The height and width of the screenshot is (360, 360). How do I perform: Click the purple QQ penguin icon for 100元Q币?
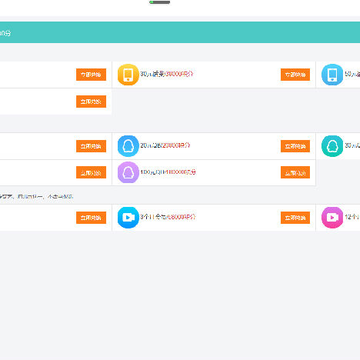pos(128,172)
